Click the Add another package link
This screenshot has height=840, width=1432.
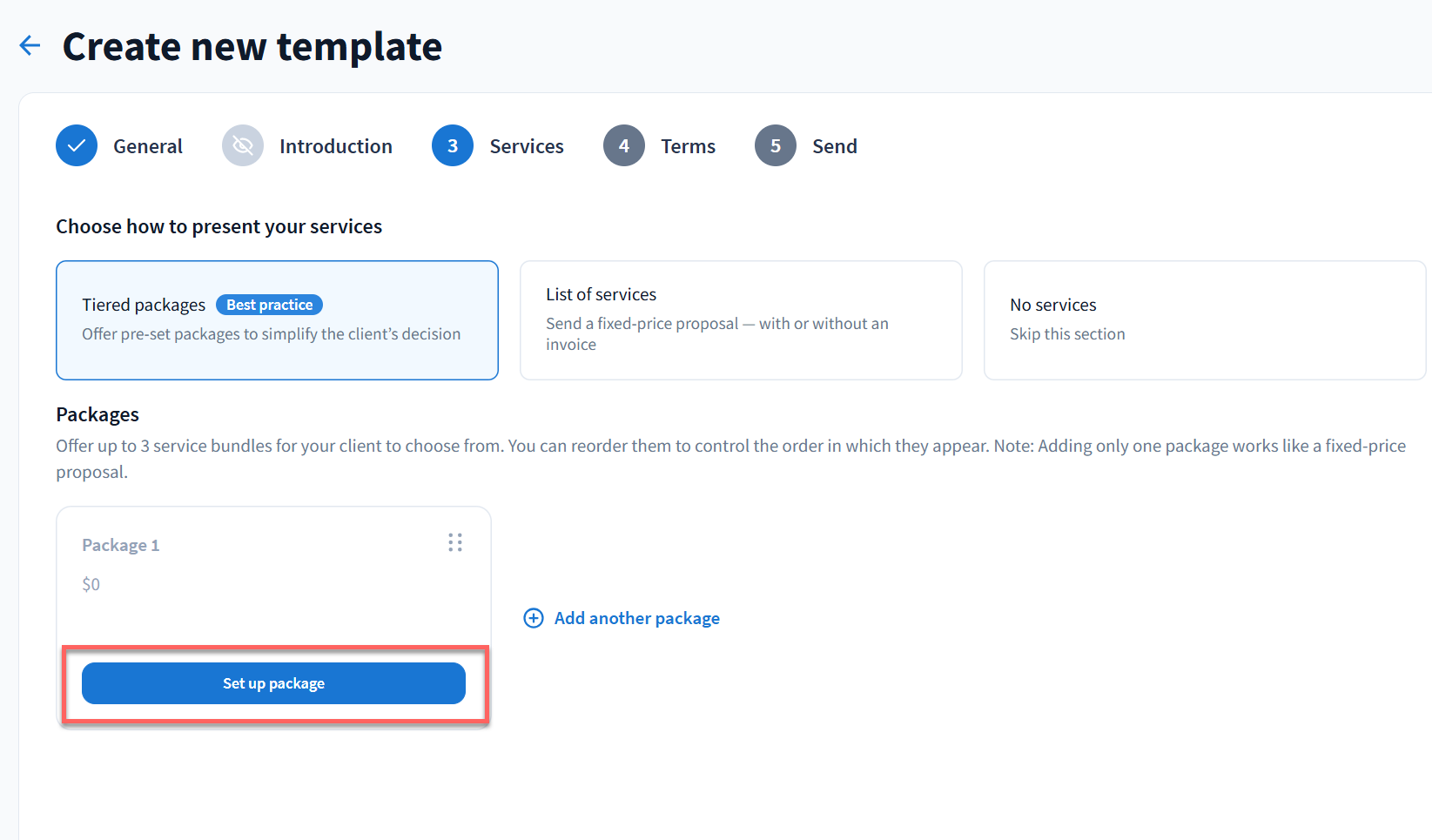636,618
